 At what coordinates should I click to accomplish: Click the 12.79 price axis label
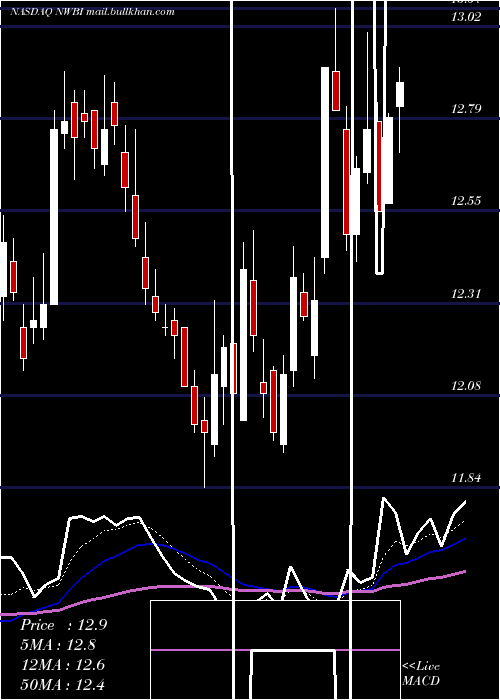point(466,108)
